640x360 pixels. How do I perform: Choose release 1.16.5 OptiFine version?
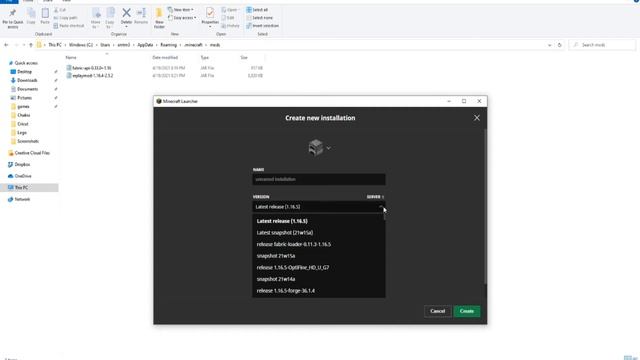(x=293, y=267)
